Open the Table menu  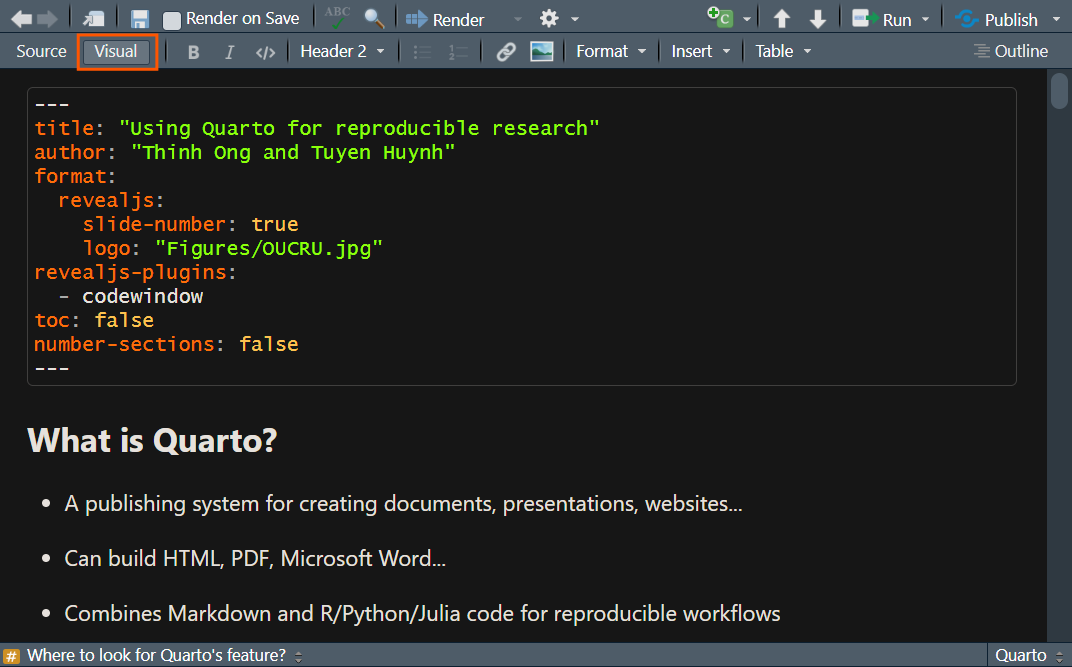(x=783, y=51)
